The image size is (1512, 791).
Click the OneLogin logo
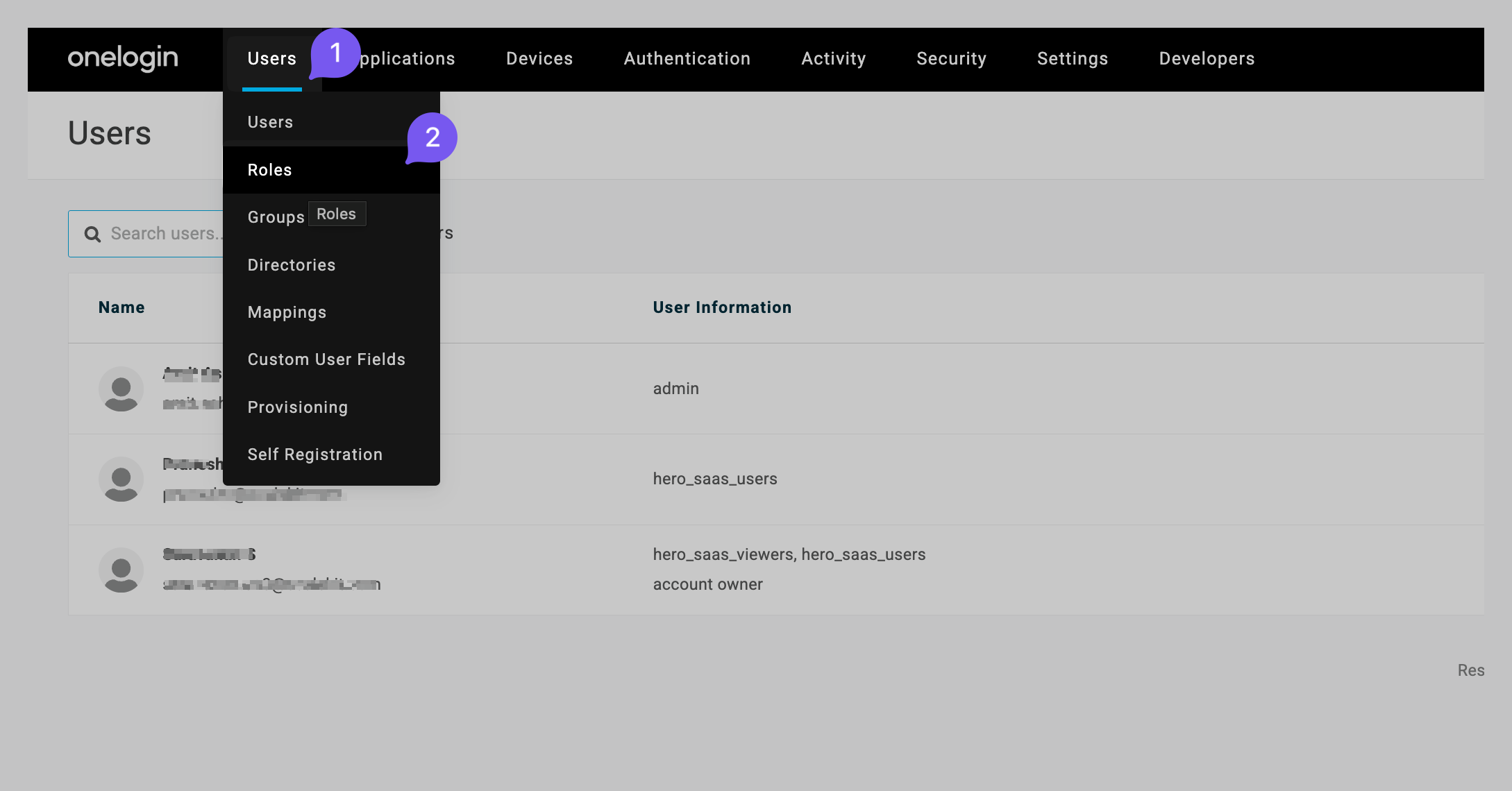click(122, 59)
